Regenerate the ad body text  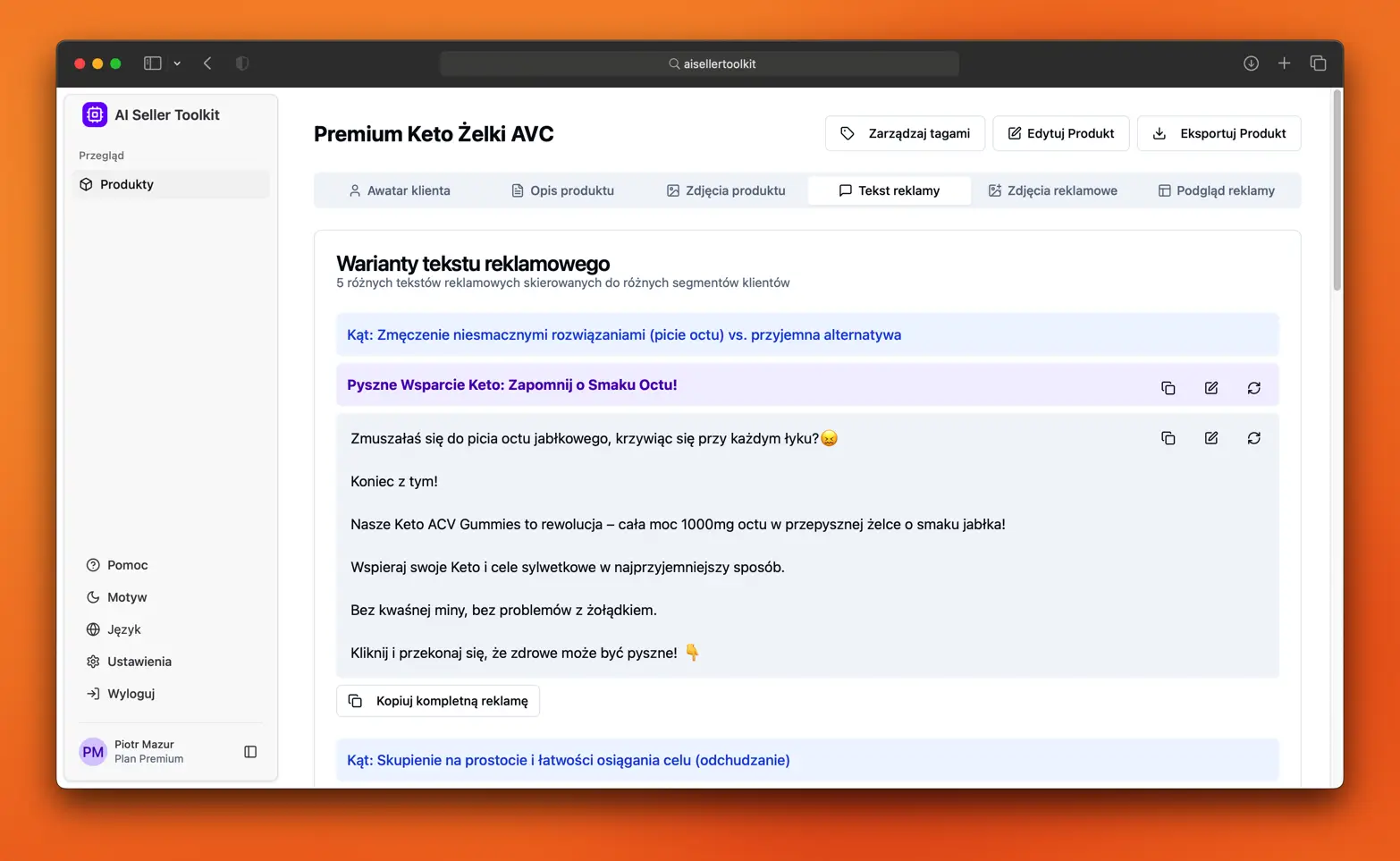click(x=1253, y=438)
